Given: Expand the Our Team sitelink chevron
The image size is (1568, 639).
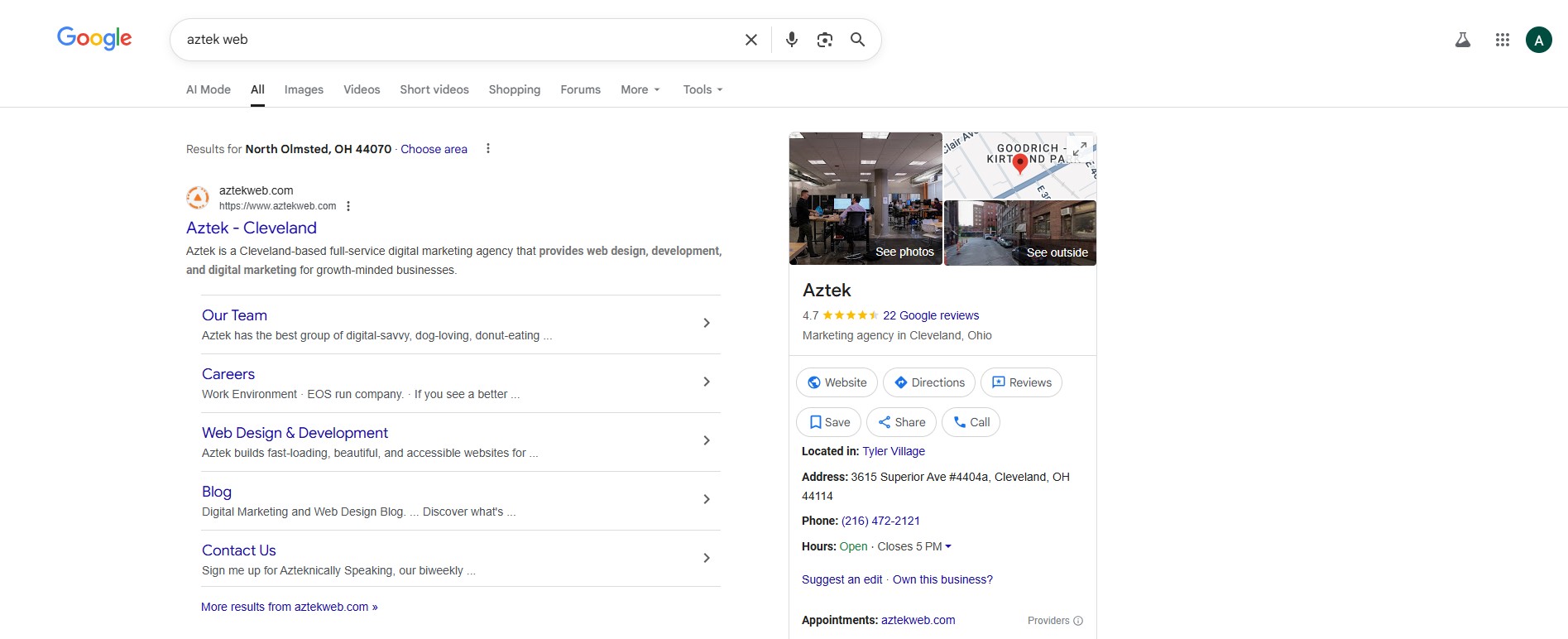Looking at the screenshot, I should [706, 323].
